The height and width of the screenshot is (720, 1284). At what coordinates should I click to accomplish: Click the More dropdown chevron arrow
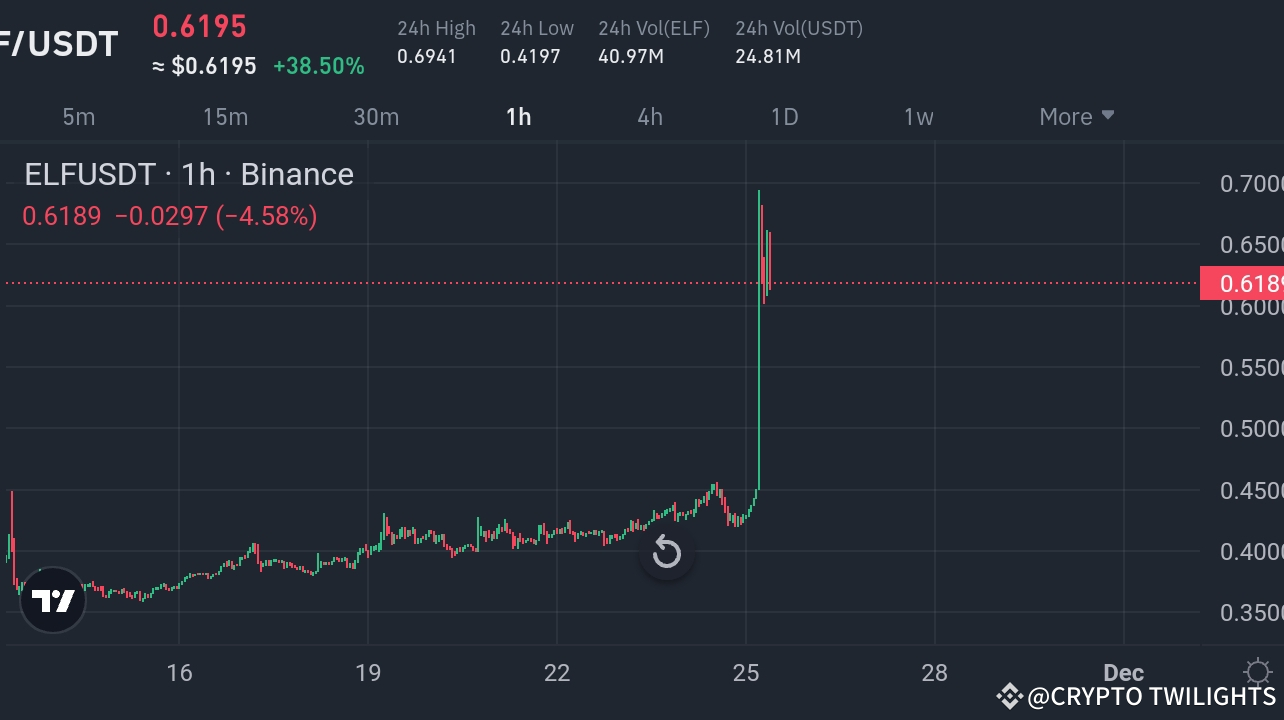1108,116
